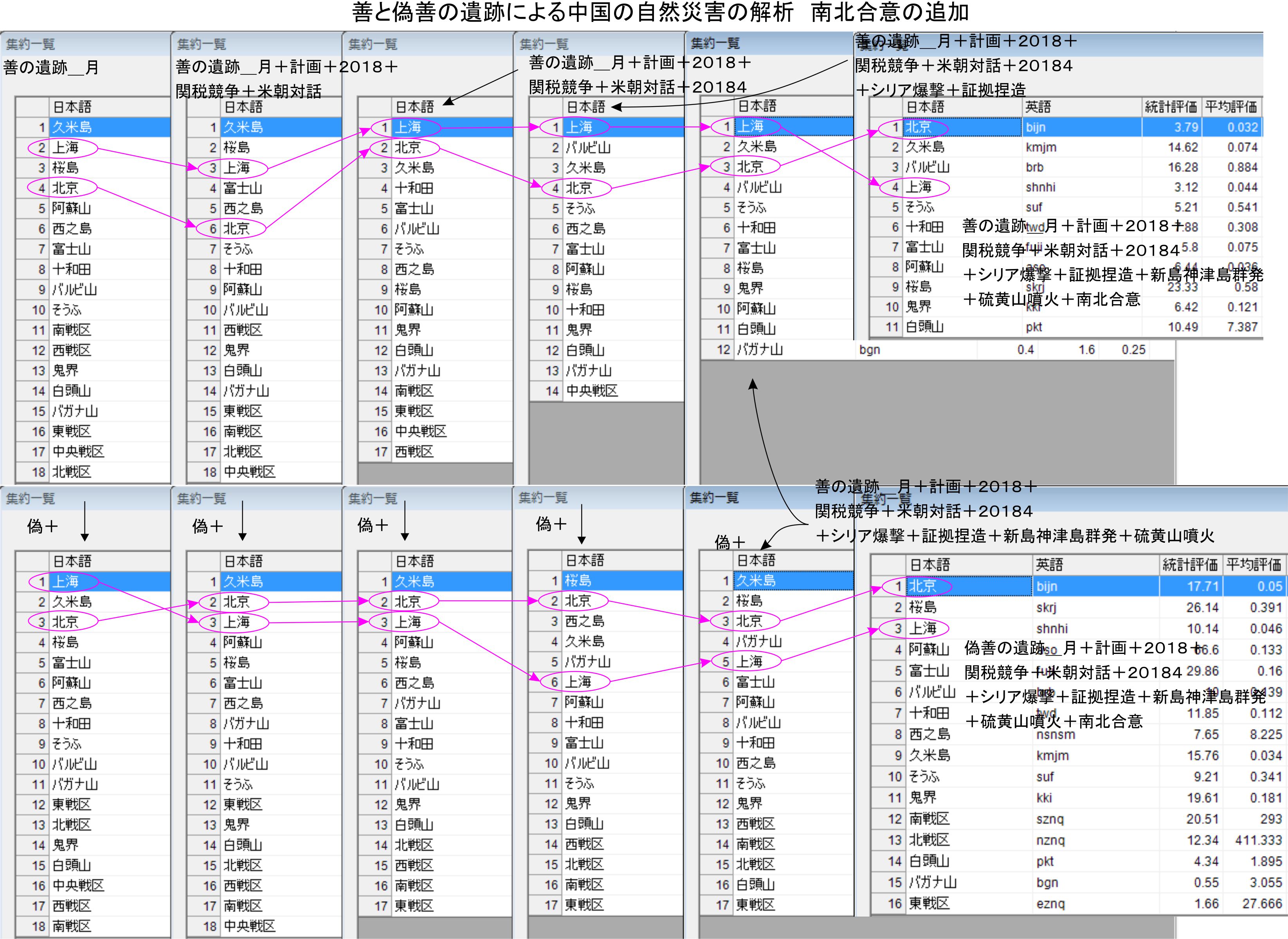Select the 26.14 cell in skrj row

coord(1202,608)
